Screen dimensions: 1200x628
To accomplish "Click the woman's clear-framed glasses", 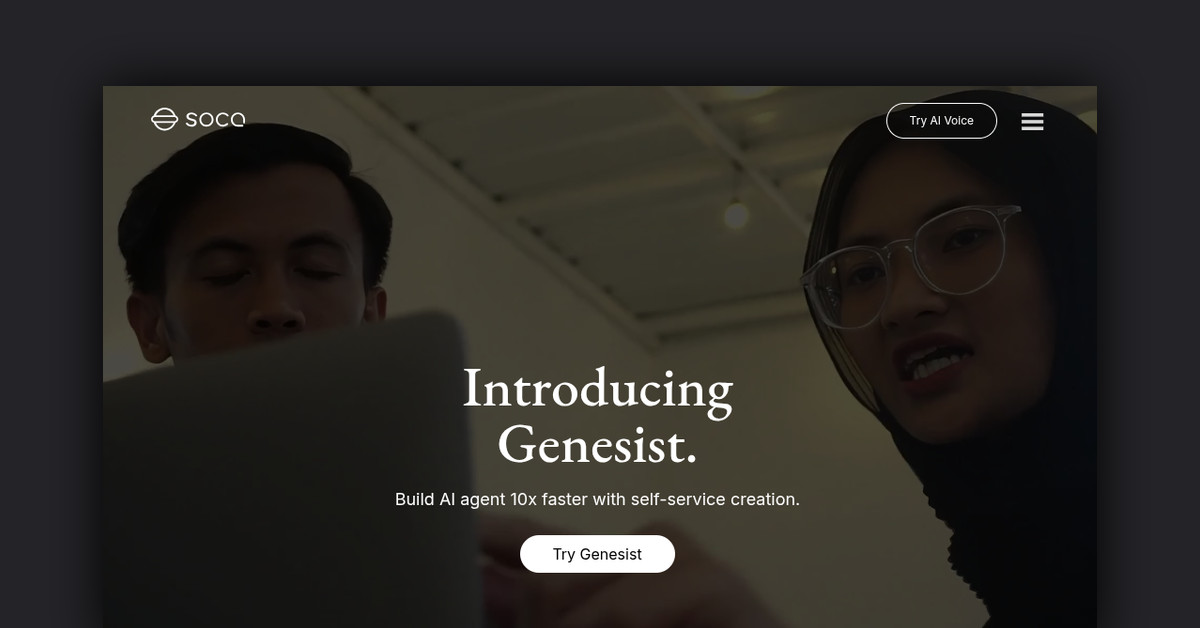I will [910, 265].
